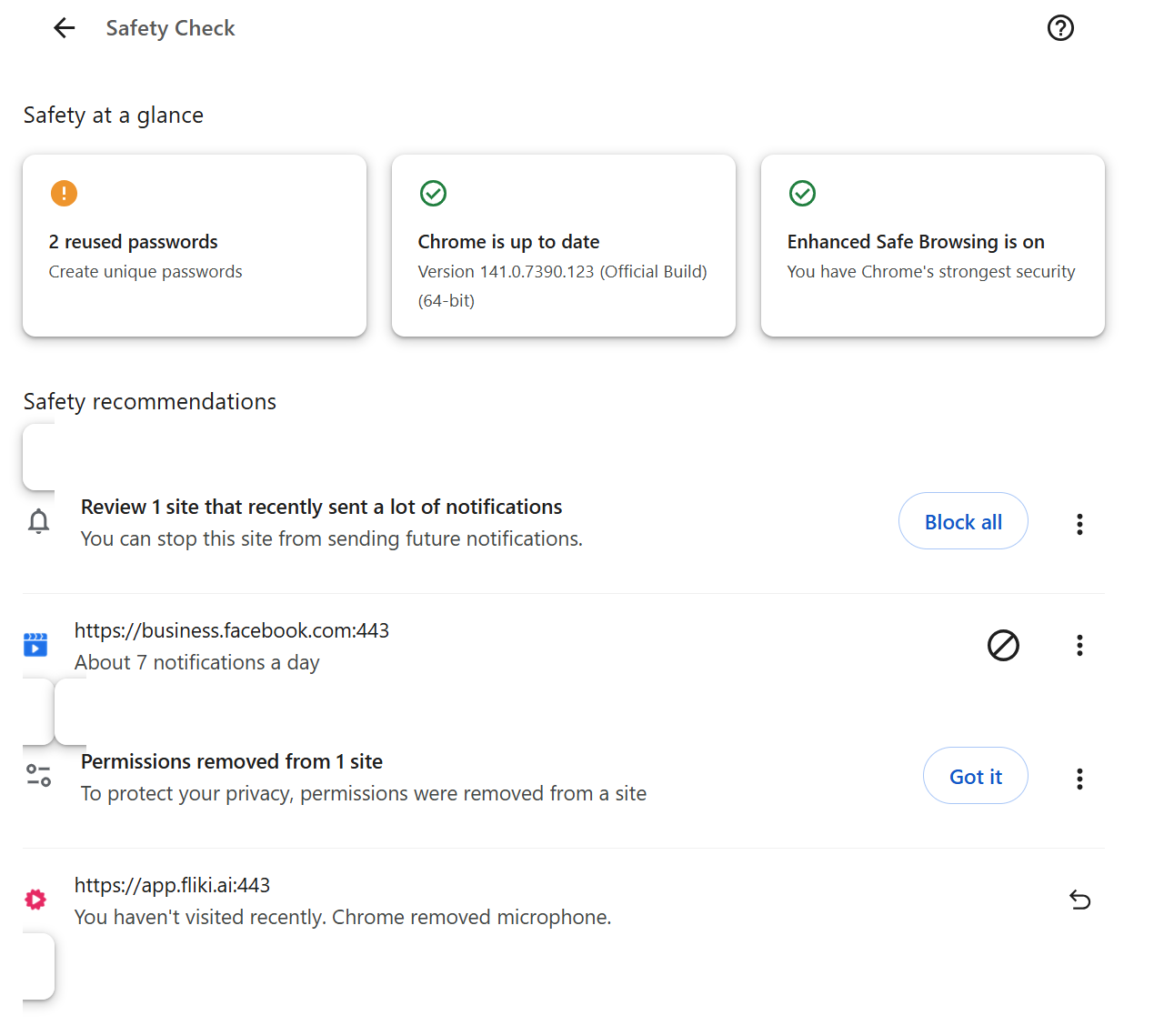
Task: Click the permissions sliders icon next to Permissions removed
Action: click(x=38, y=776)
